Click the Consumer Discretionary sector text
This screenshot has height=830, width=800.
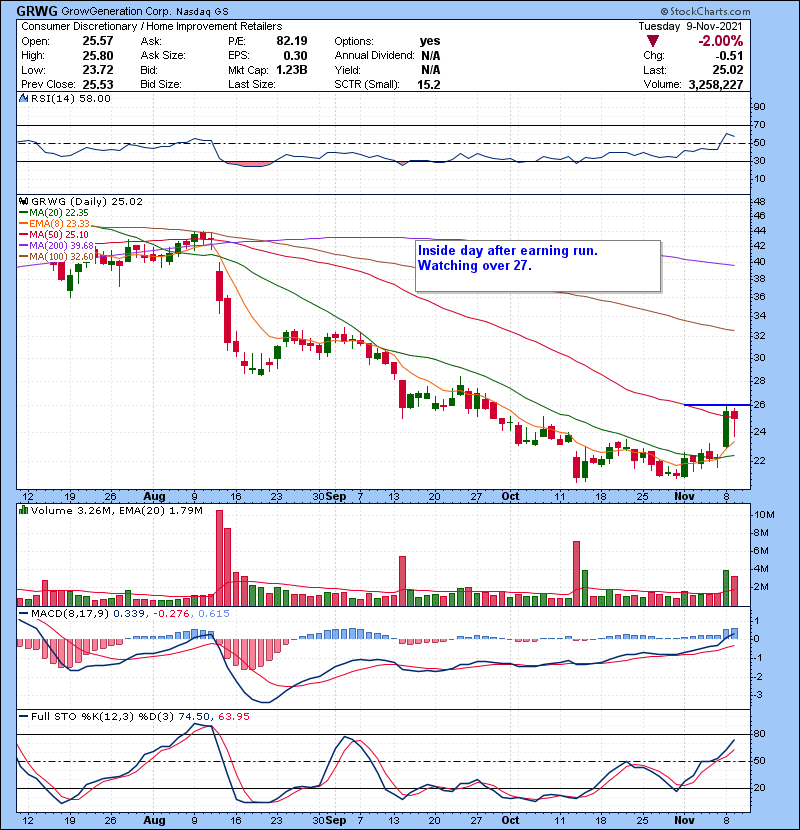pos(78,26)
